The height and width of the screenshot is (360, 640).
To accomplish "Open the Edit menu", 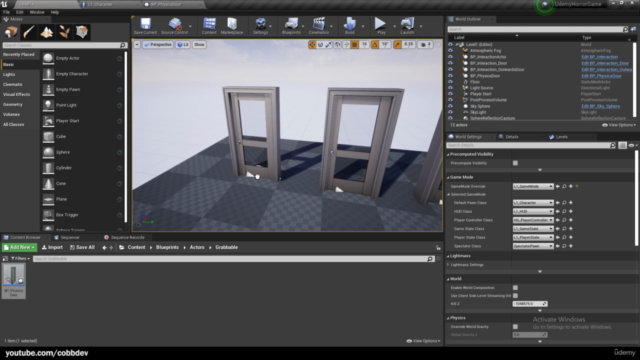I will coord(20,12).
